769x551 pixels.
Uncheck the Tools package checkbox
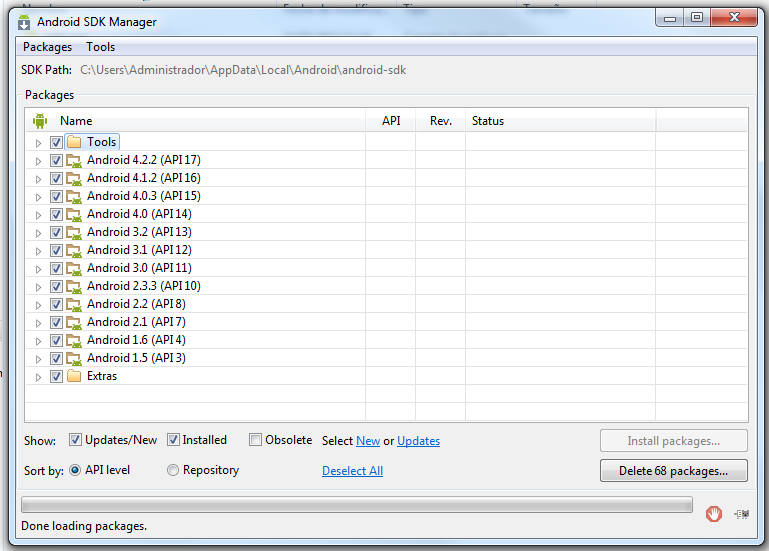pyautogui.click(x=56, y=143)
